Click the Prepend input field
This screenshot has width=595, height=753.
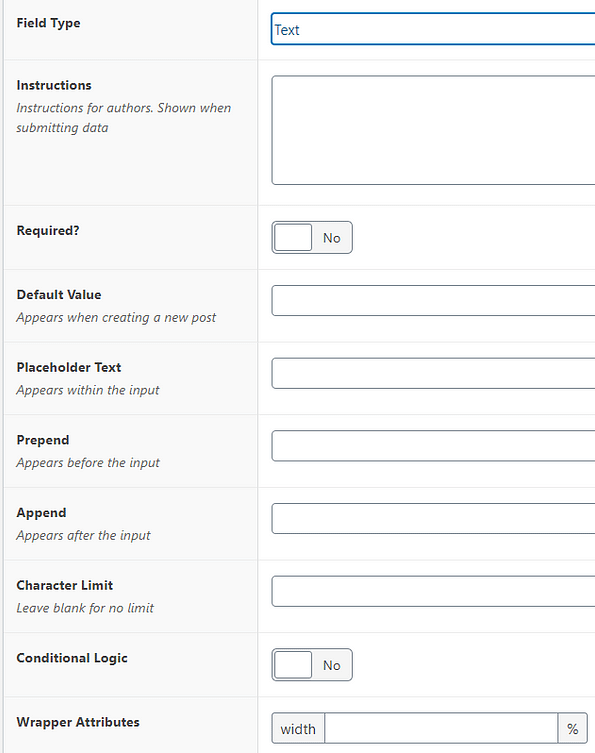coord(433,446)
